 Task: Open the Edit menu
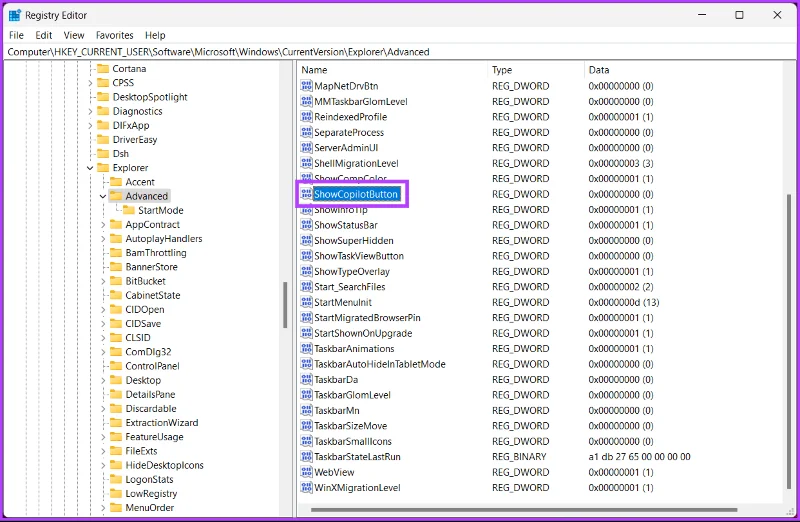[43, 35]
